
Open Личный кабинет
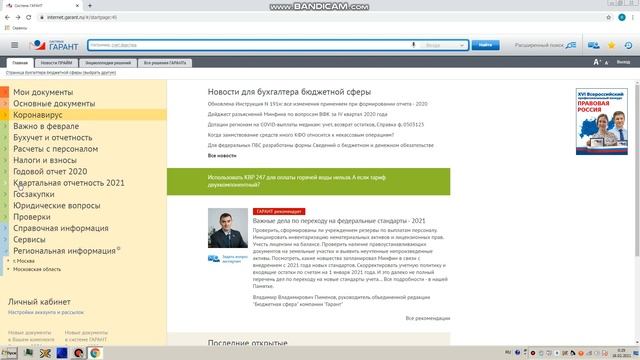pos(39,302)
